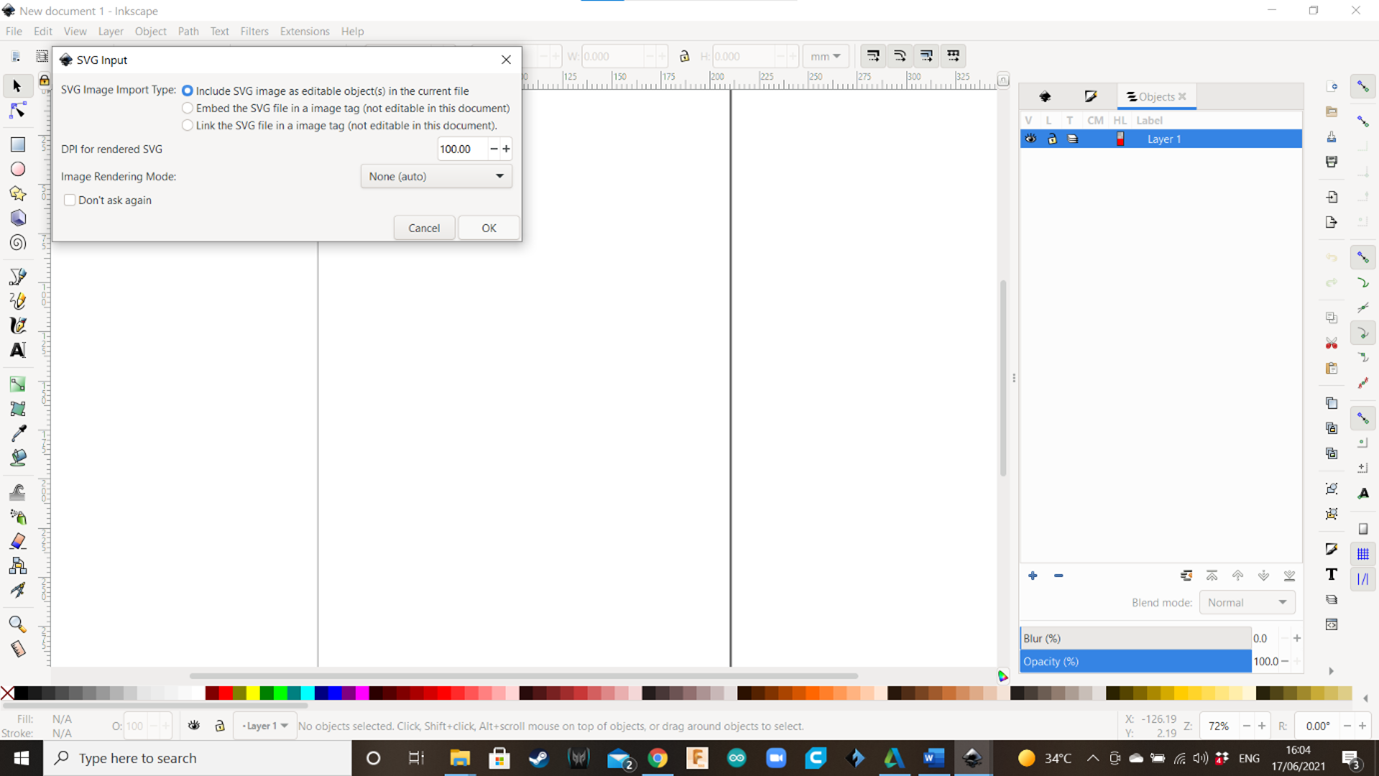This screenshot has height=776, width=1379.
Task: Click the zoom 72% field
Action: [1219, 726]
